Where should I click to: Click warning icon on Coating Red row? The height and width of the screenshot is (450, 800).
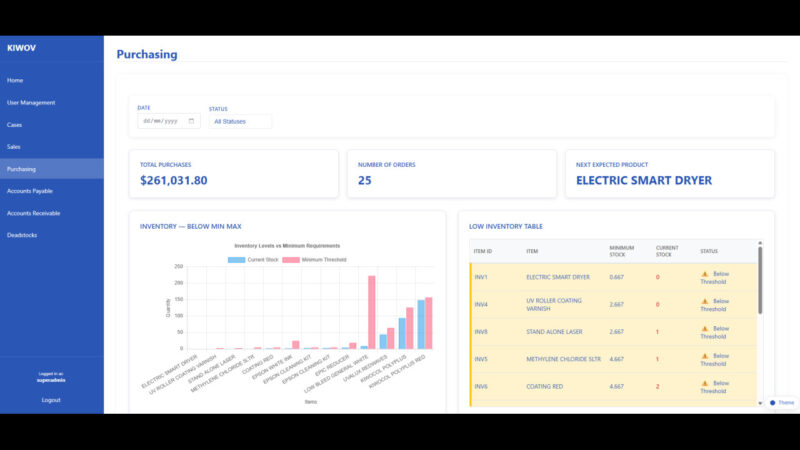tap(704, 382)
